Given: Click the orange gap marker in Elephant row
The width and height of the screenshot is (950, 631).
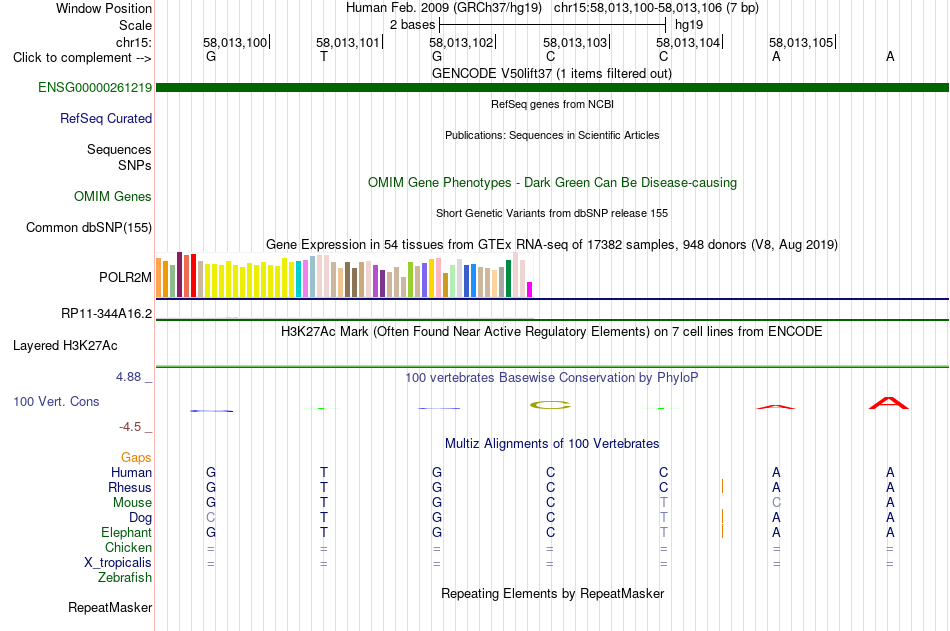Looking at the screenshot, I should (722, 531).
